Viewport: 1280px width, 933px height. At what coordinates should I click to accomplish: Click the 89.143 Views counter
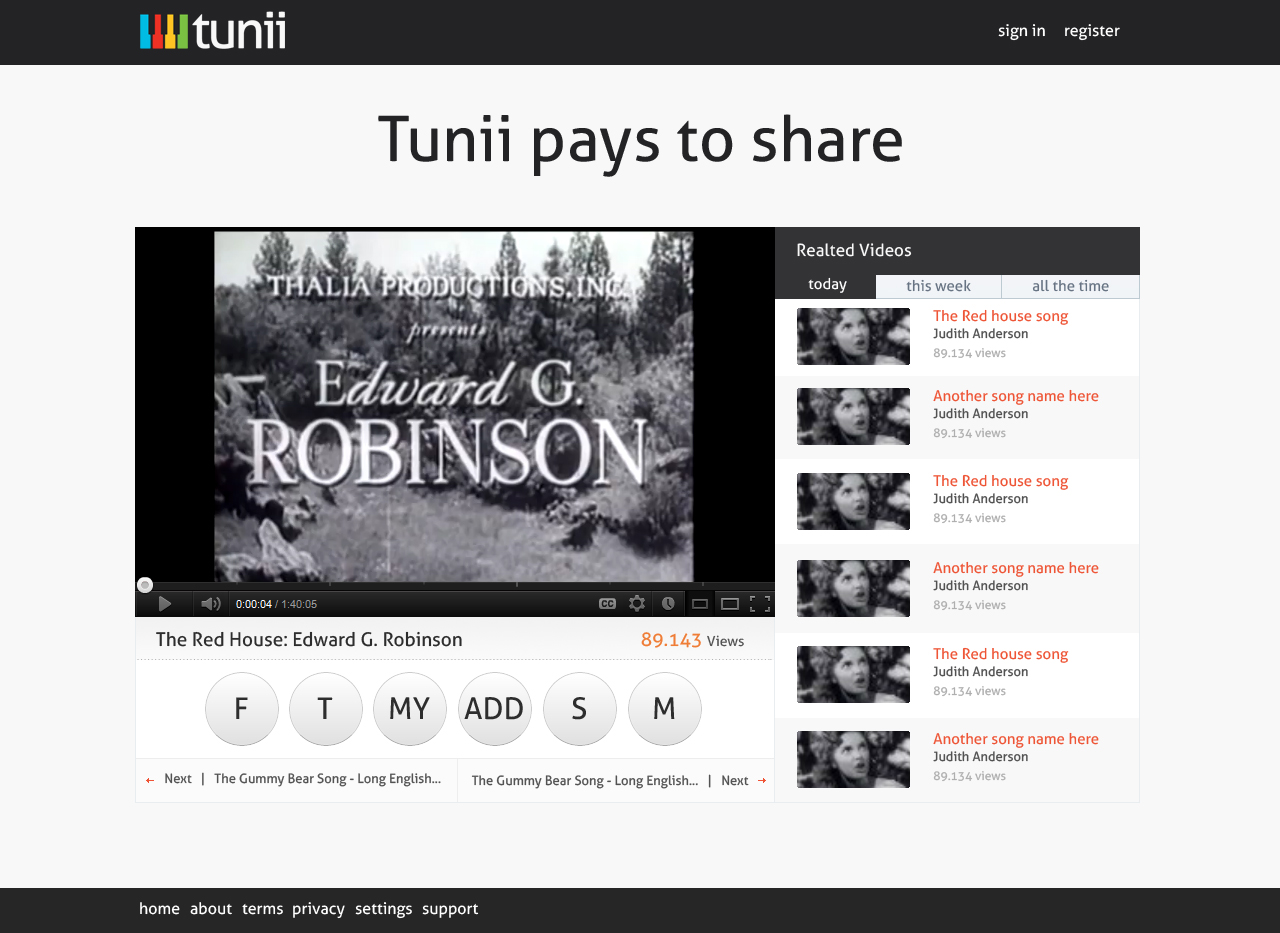[692, 640]
